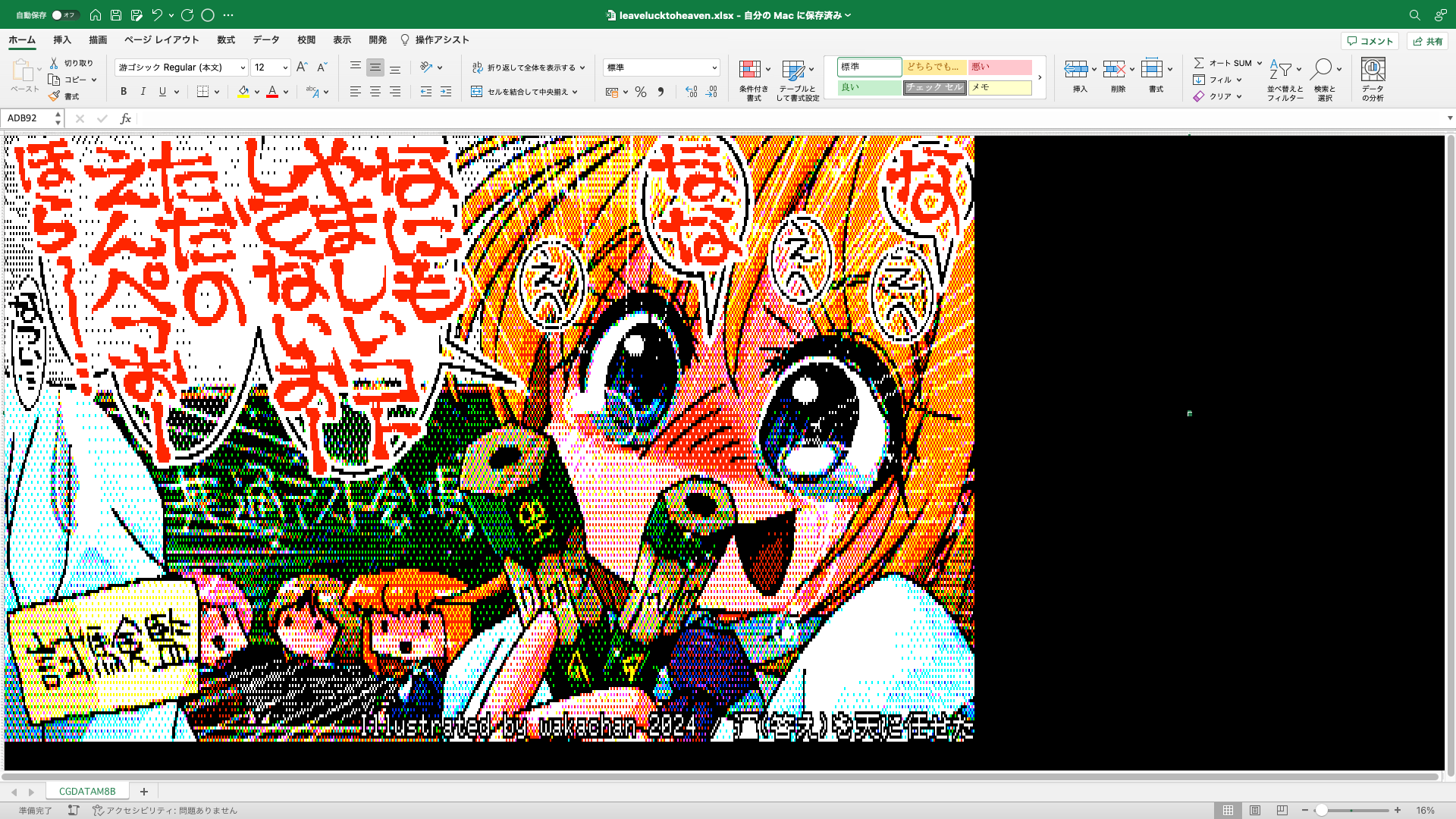The height and width of the screenshot is (819, 1456).
Task: Apply the Bad (悪い) cell style swatch
Action: 999,67
